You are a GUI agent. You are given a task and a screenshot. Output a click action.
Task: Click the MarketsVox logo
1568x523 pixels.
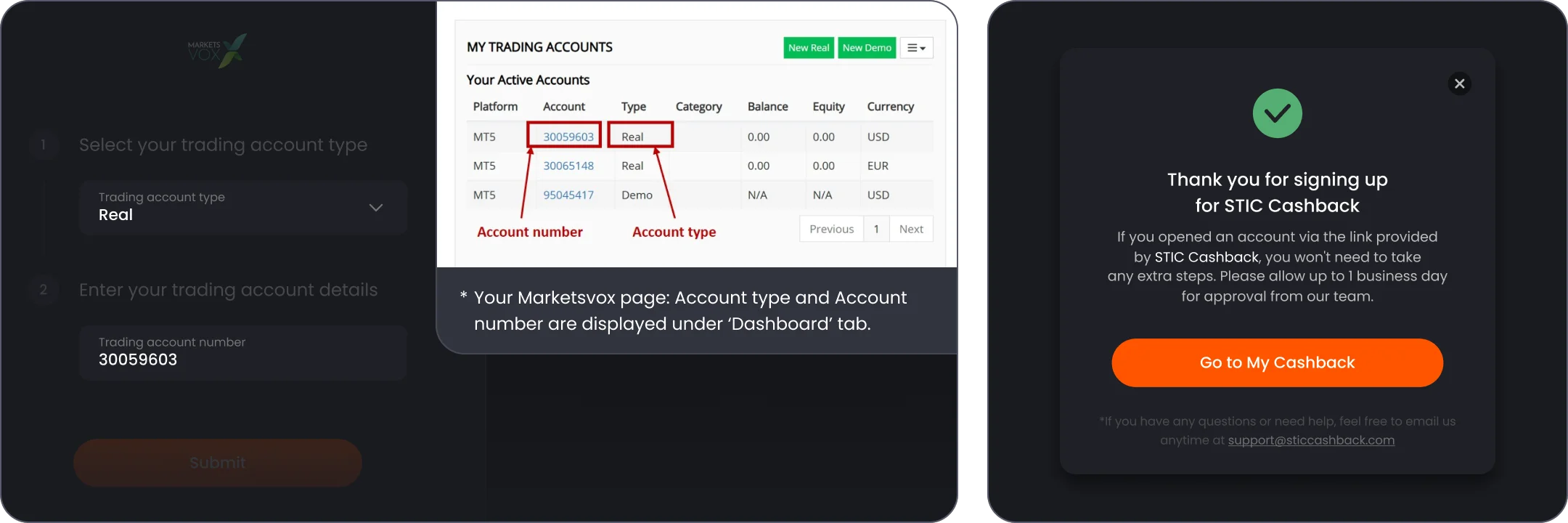coord(217,51)
